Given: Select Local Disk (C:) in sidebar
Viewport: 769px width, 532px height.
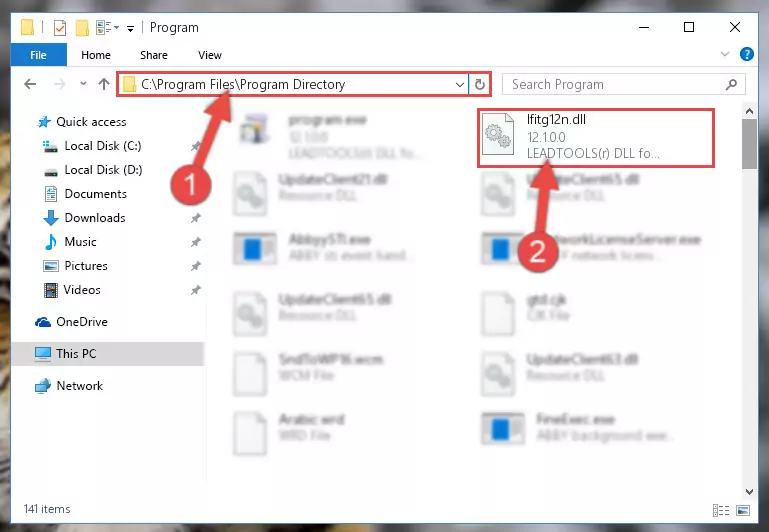Looking at the screenshot, I should coord(103,146).
